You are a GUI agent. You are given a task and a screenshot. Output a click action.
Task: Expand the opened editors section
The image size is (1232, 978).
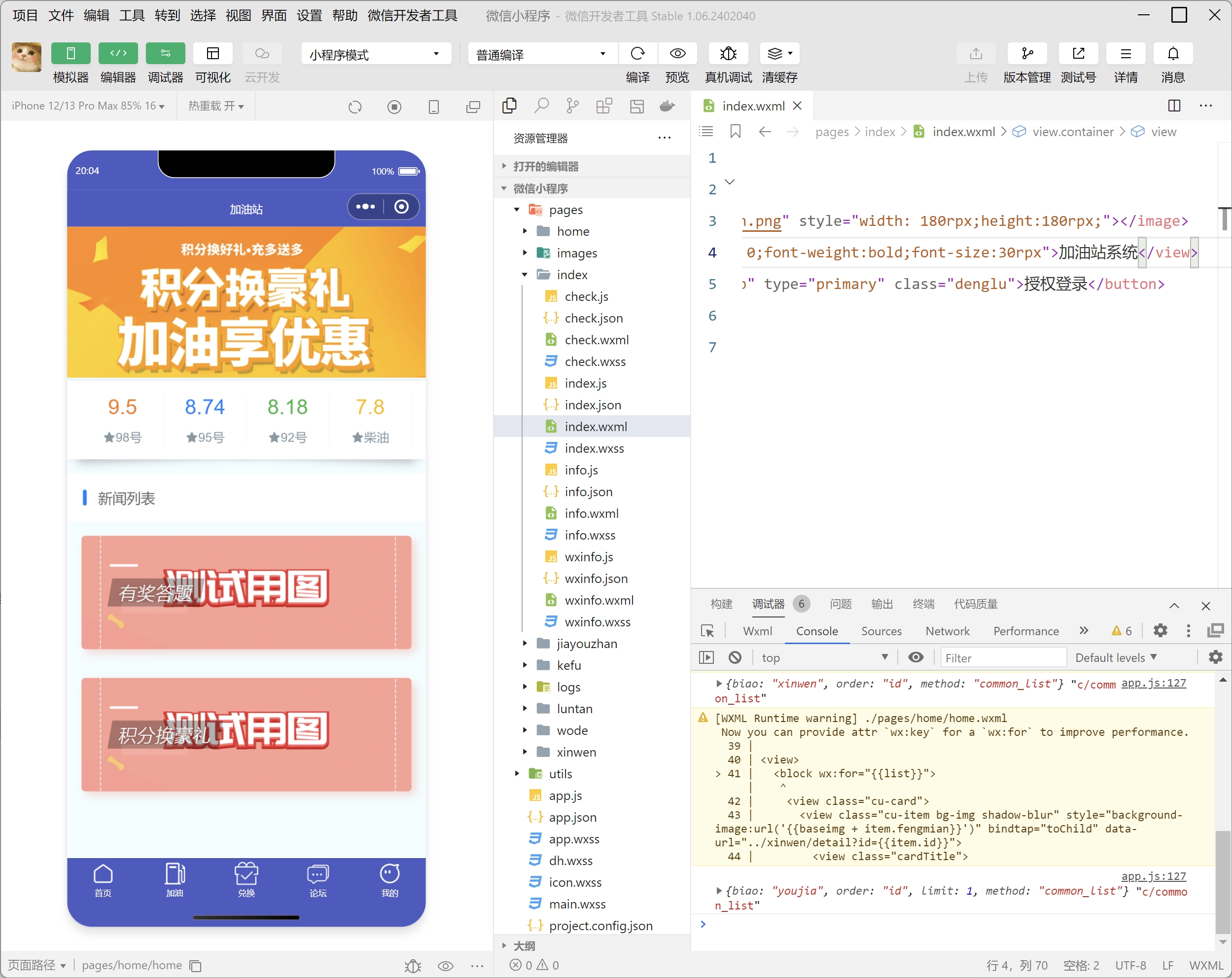pyautogui.click(x=593, y=166)
